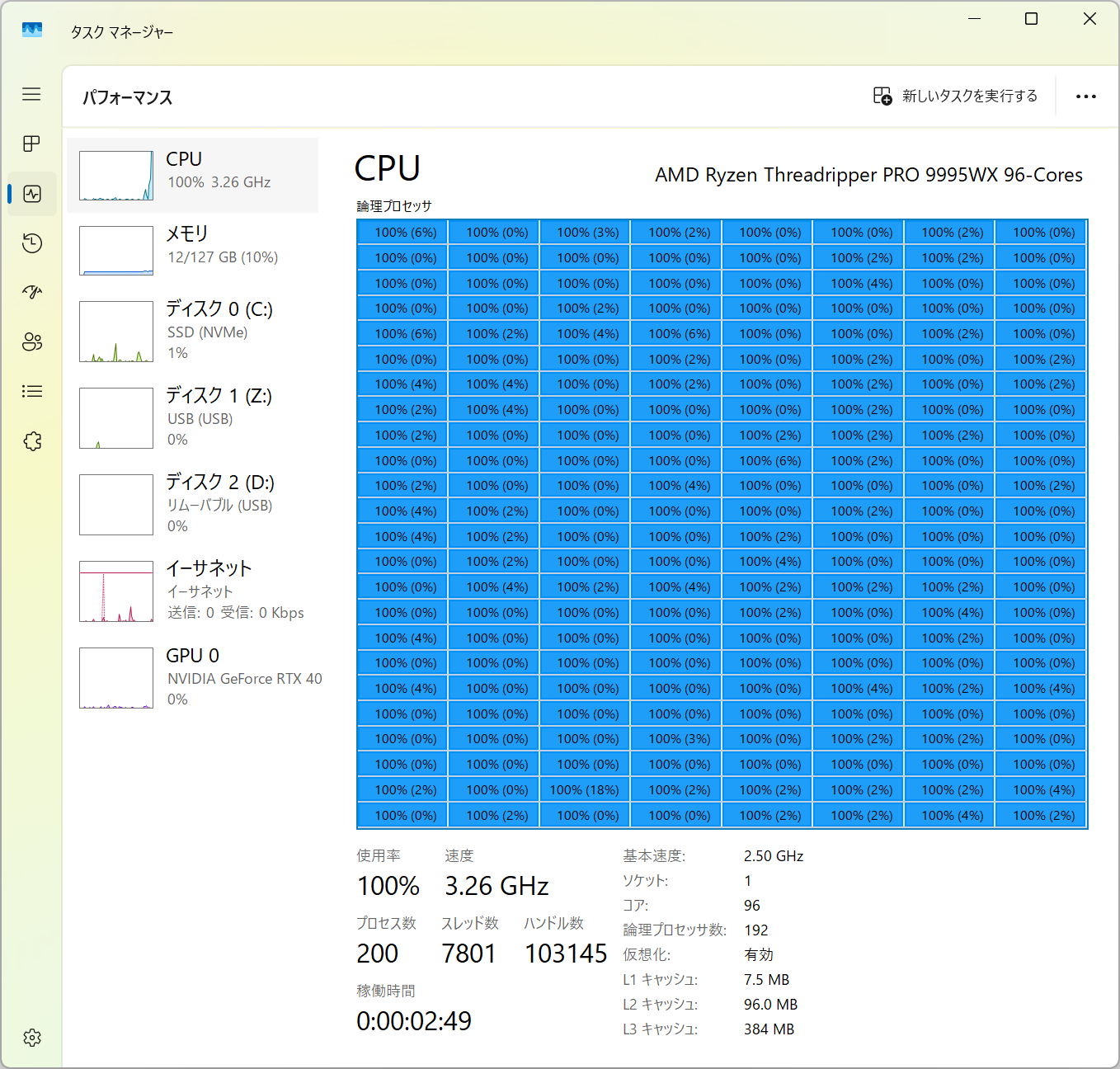Open Task Manager settings gear
The height and width of the screenshot is (1069, 1120).
pyautogui.click(x=32, y=1038)
